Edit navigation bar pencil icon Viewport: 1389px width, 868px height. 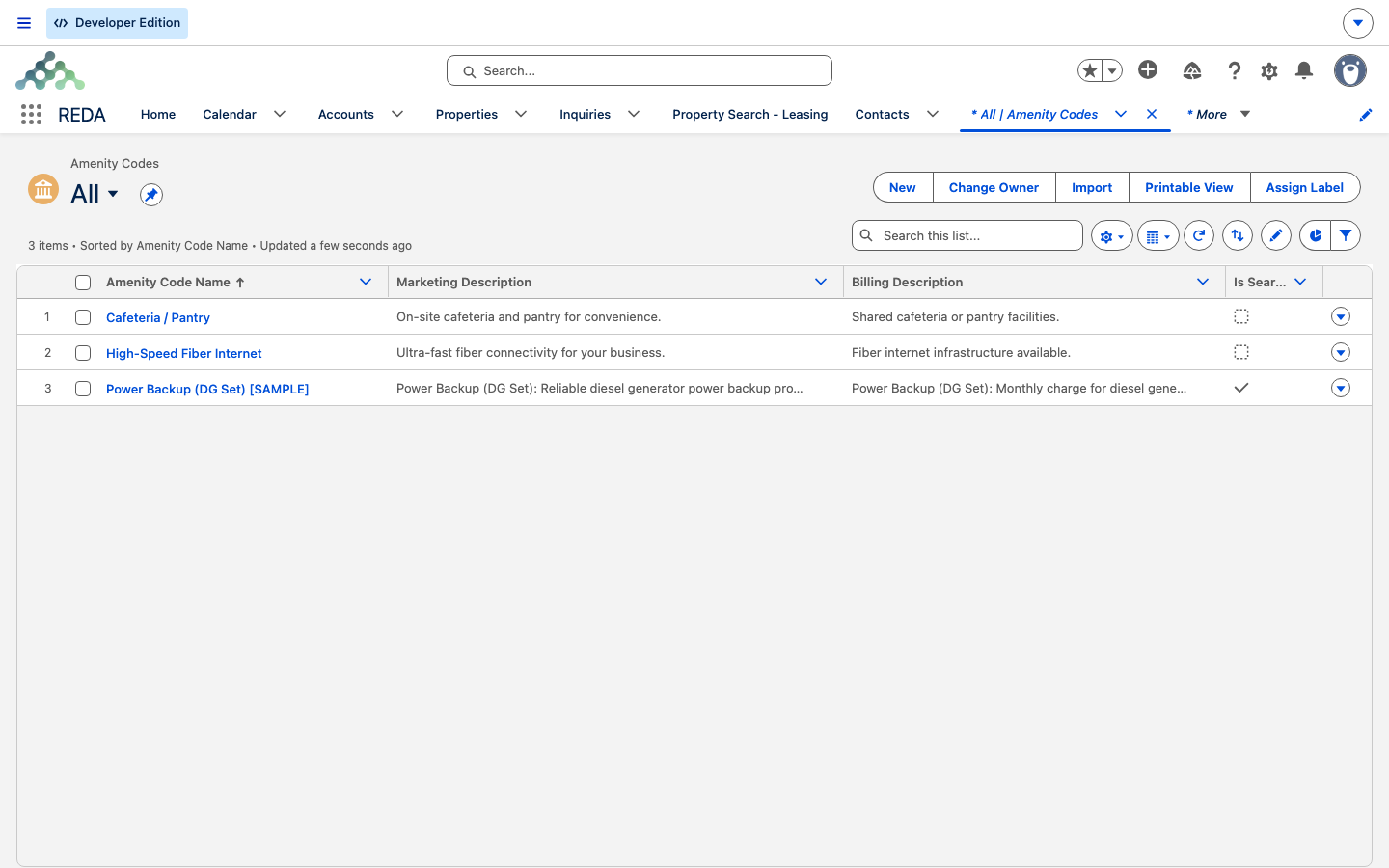[1366, 115]
